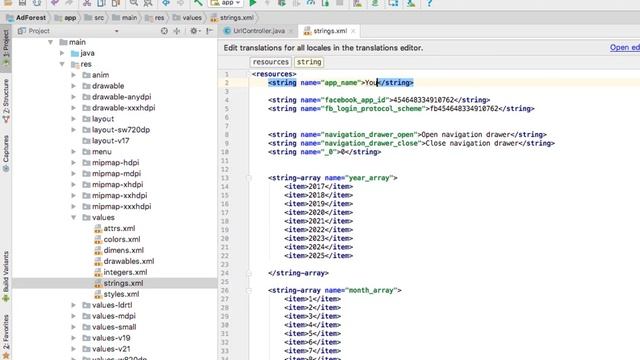Click the string editor breadcrumb tag
This screenshot has width=640, height=360.
(309, 62)
